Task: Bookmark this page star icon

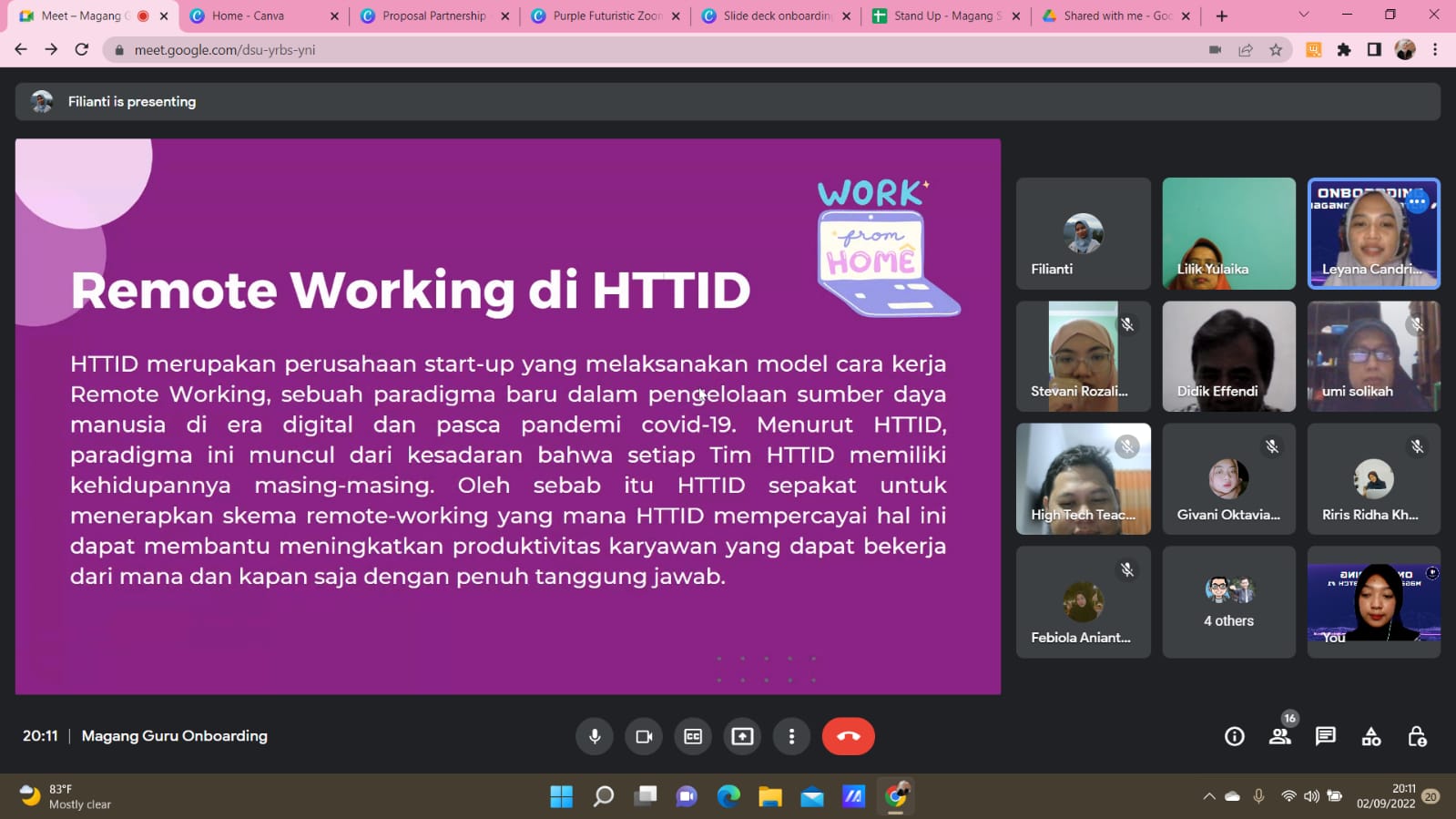Action: pos(1276,50)
